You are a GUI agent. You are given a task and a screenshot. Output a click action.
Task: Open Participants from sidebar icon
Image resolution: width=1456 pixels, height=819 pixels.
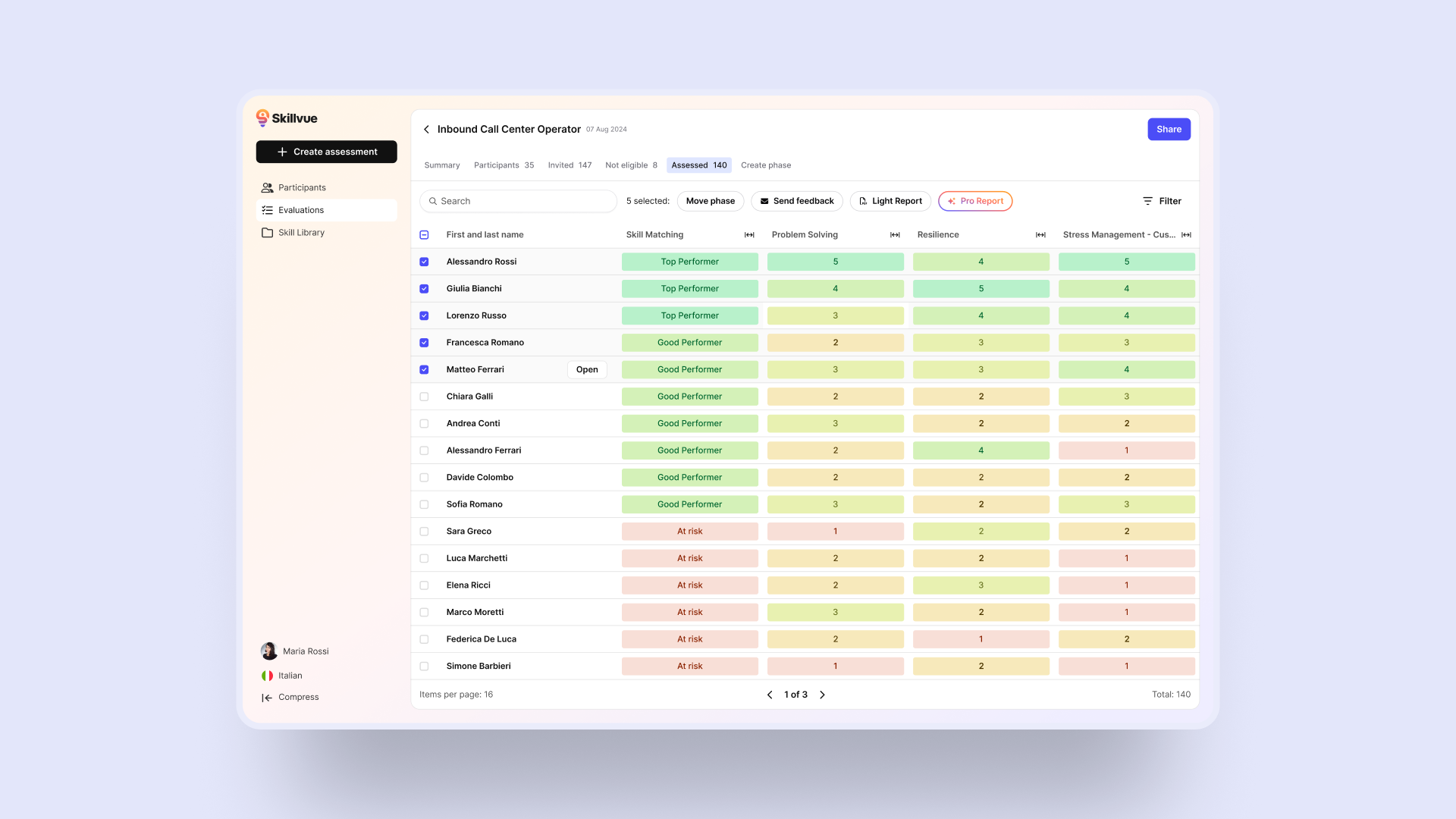267,188
